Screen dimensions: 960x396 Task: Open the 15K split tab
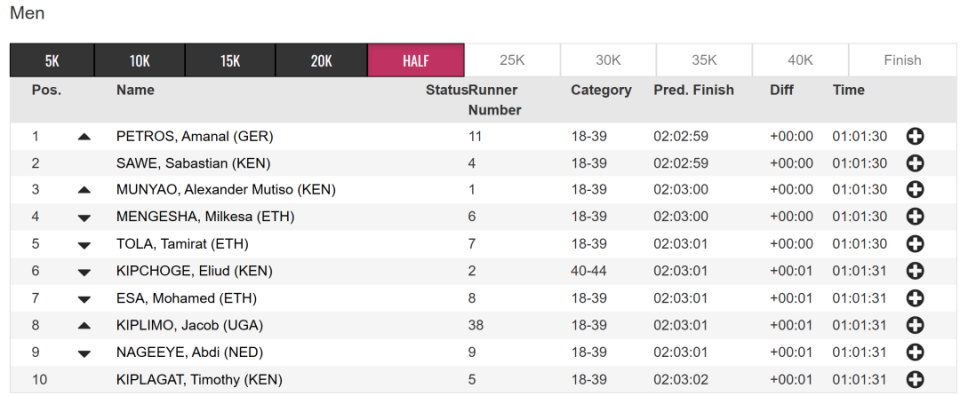point(230,60)
